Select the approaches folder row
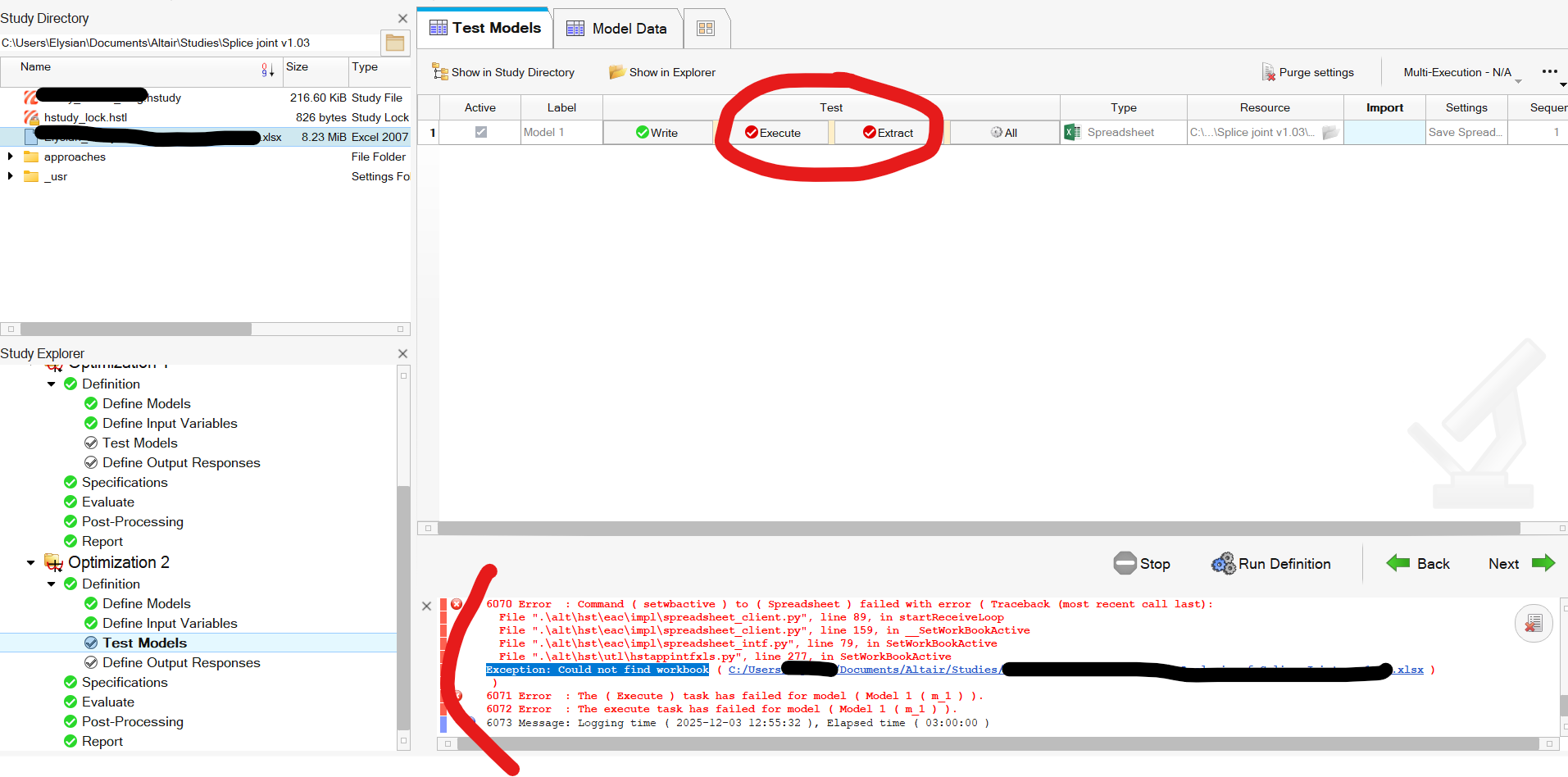Viewport: 1568px width, 777px height. [205, 157]
